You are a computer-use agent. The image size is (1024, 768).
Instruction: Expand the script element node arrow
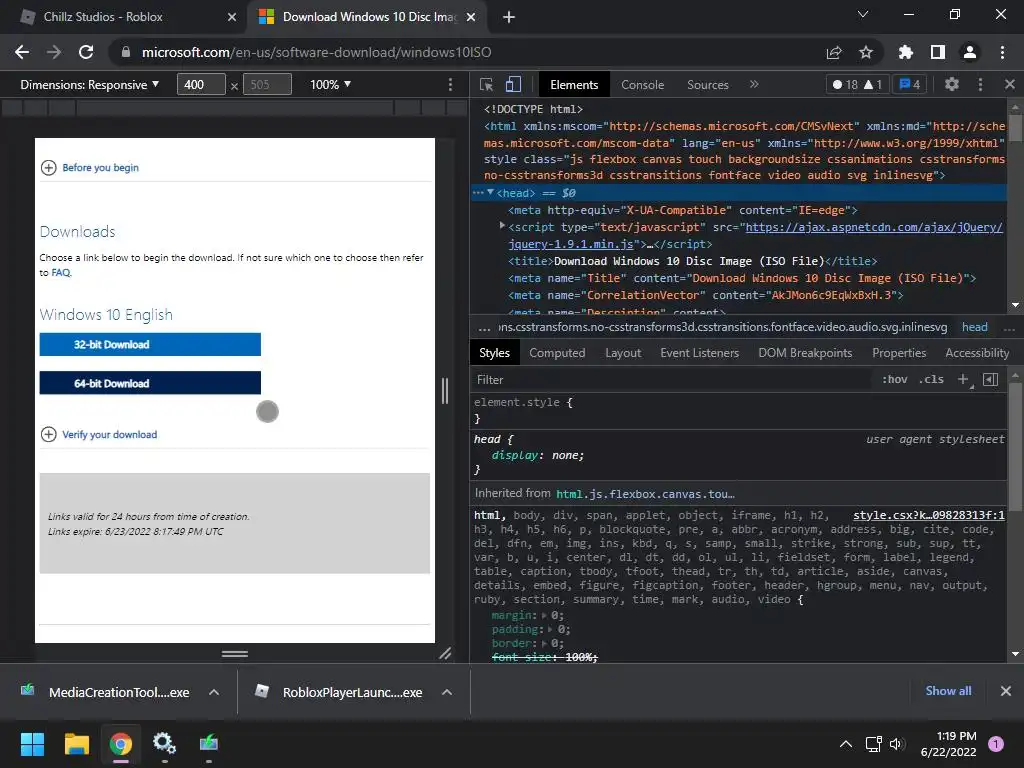(x=502, y=225)
